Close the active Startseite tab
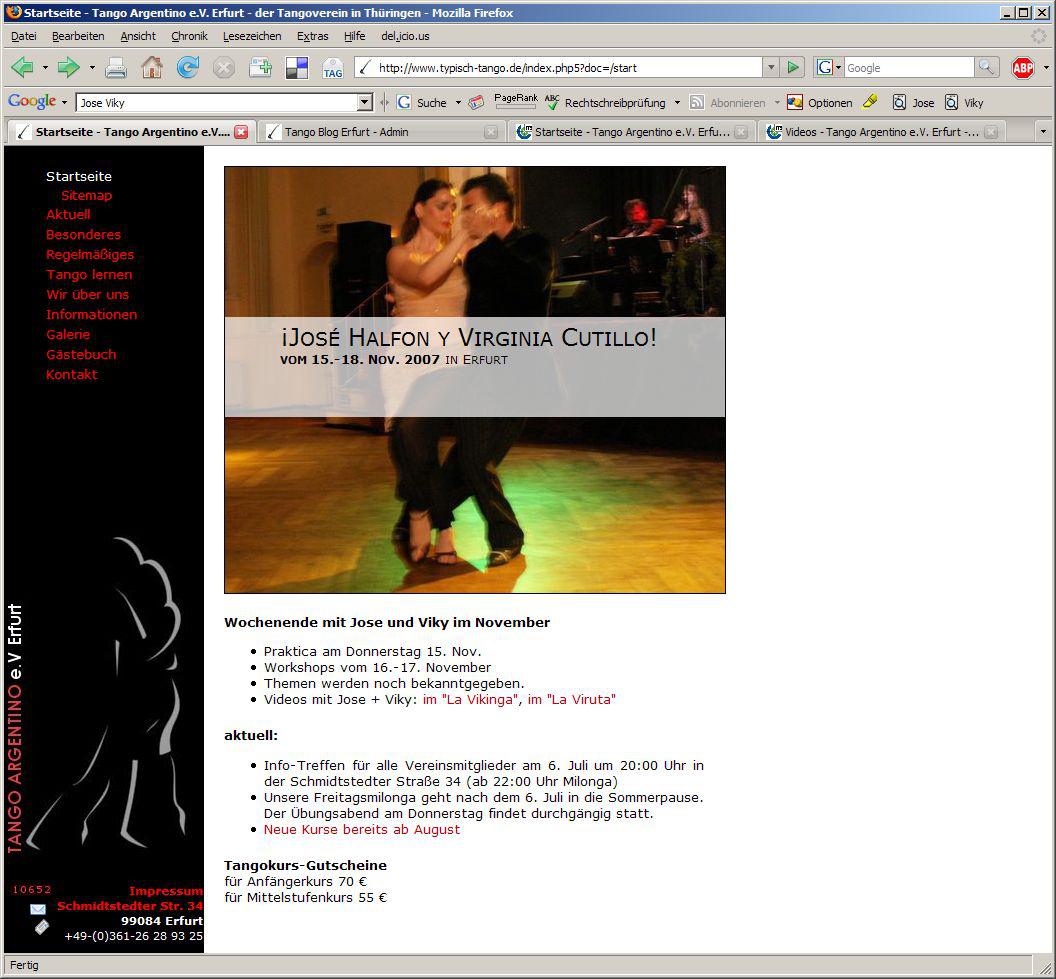Screen dimensions: 1056x979 click(x=241, y=132)
